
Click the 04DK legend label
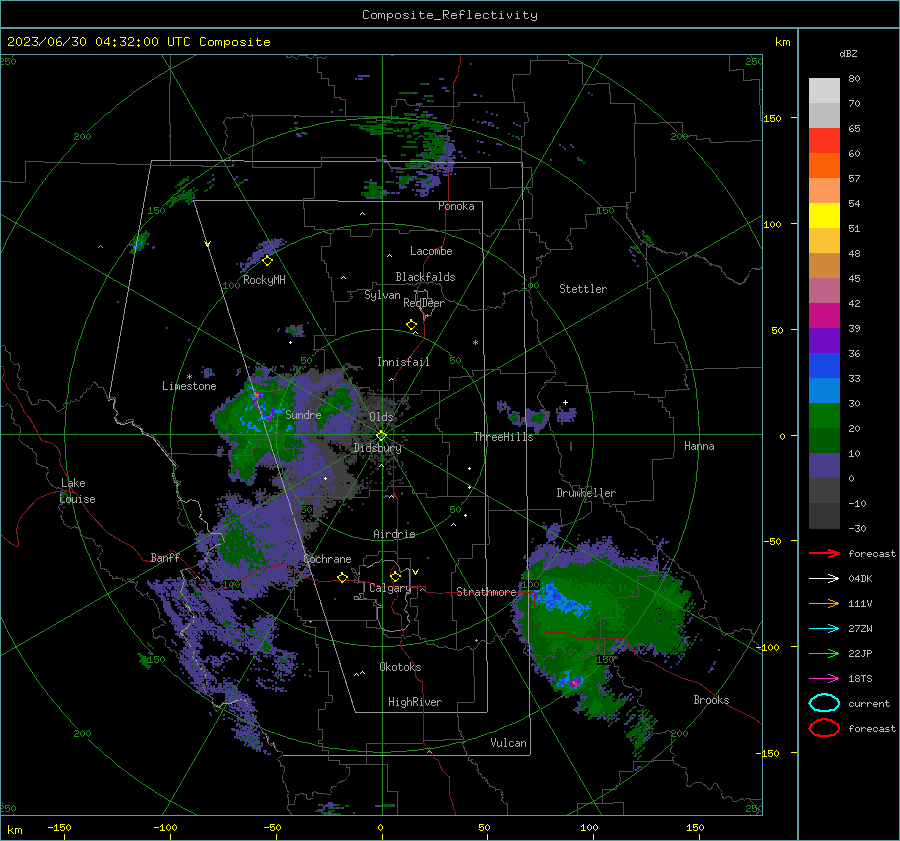point(860,579)
